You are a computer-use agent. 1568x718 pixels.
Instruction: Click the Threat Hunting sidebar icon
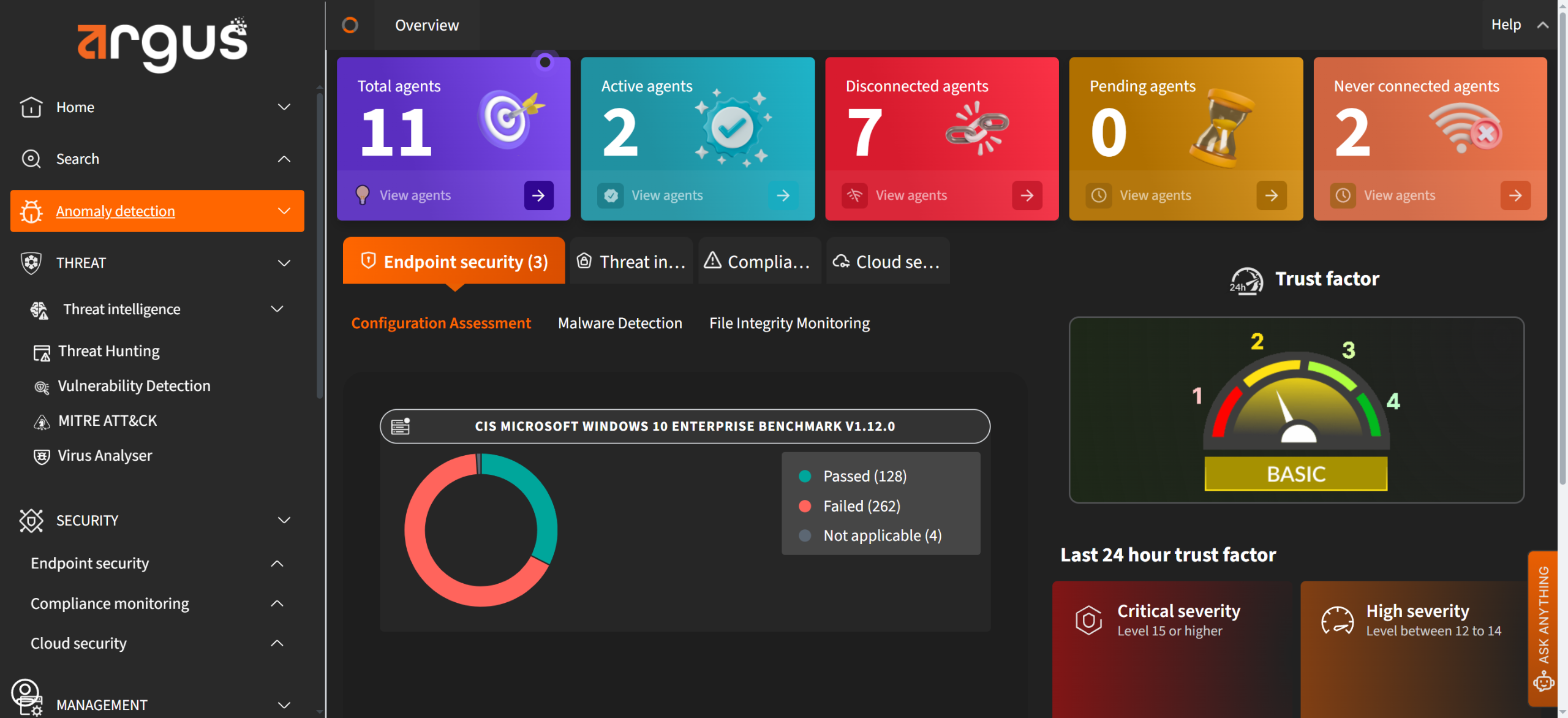(x=41, y=352)
